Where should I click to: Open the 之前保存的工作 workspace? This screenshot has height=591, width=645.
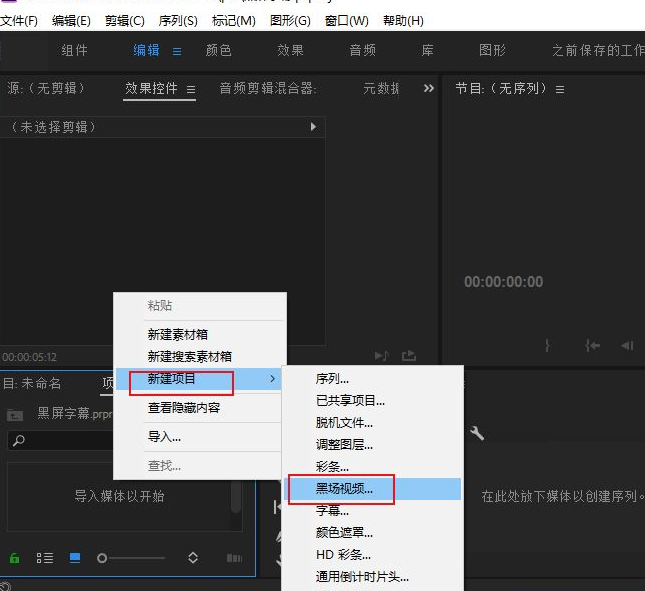click(598, 50)
